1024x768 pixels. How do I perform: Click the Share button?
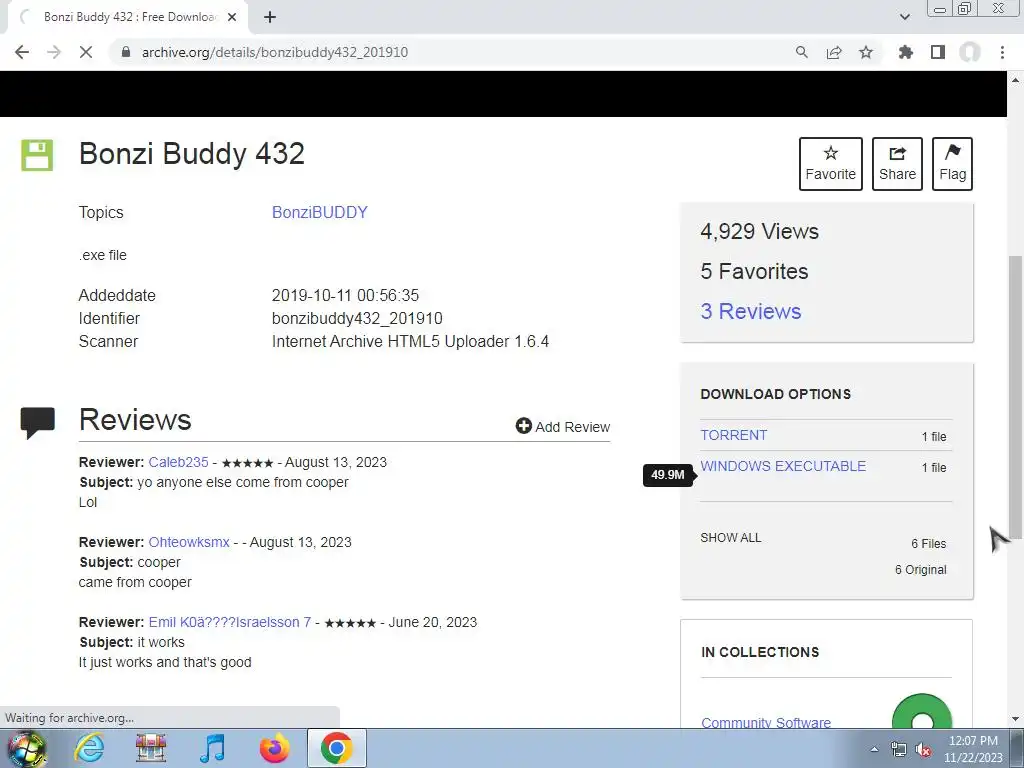click(x=897, y=163)
